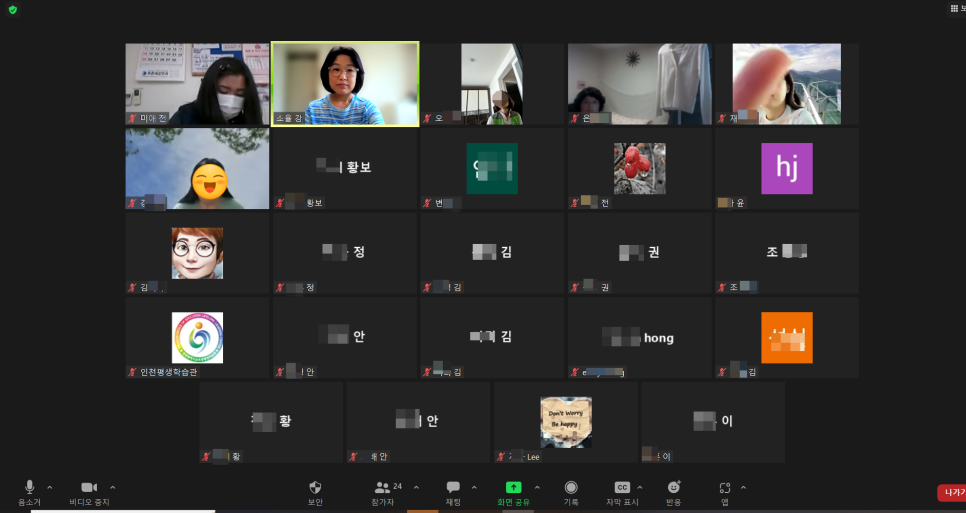
Task: Click the 인천평생학습관 name label
Action: click(168, 372)
